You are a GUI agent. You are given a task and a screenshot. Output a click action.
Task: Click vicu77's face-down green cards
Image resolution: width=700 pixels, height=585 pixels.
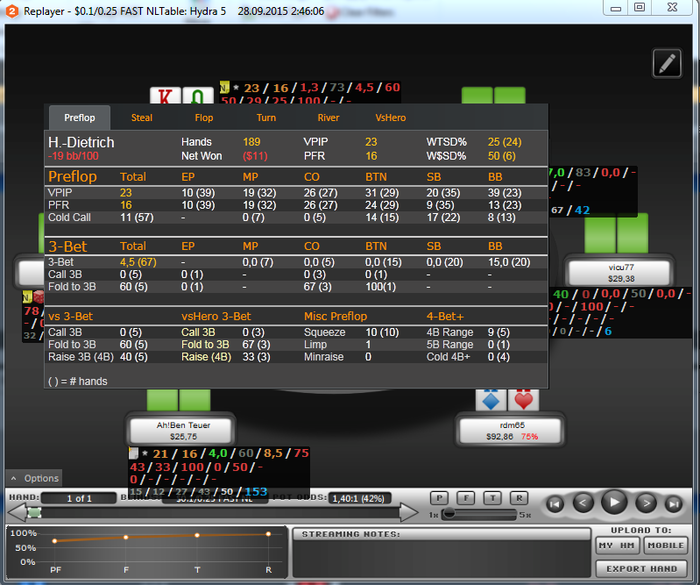(617, 233)
